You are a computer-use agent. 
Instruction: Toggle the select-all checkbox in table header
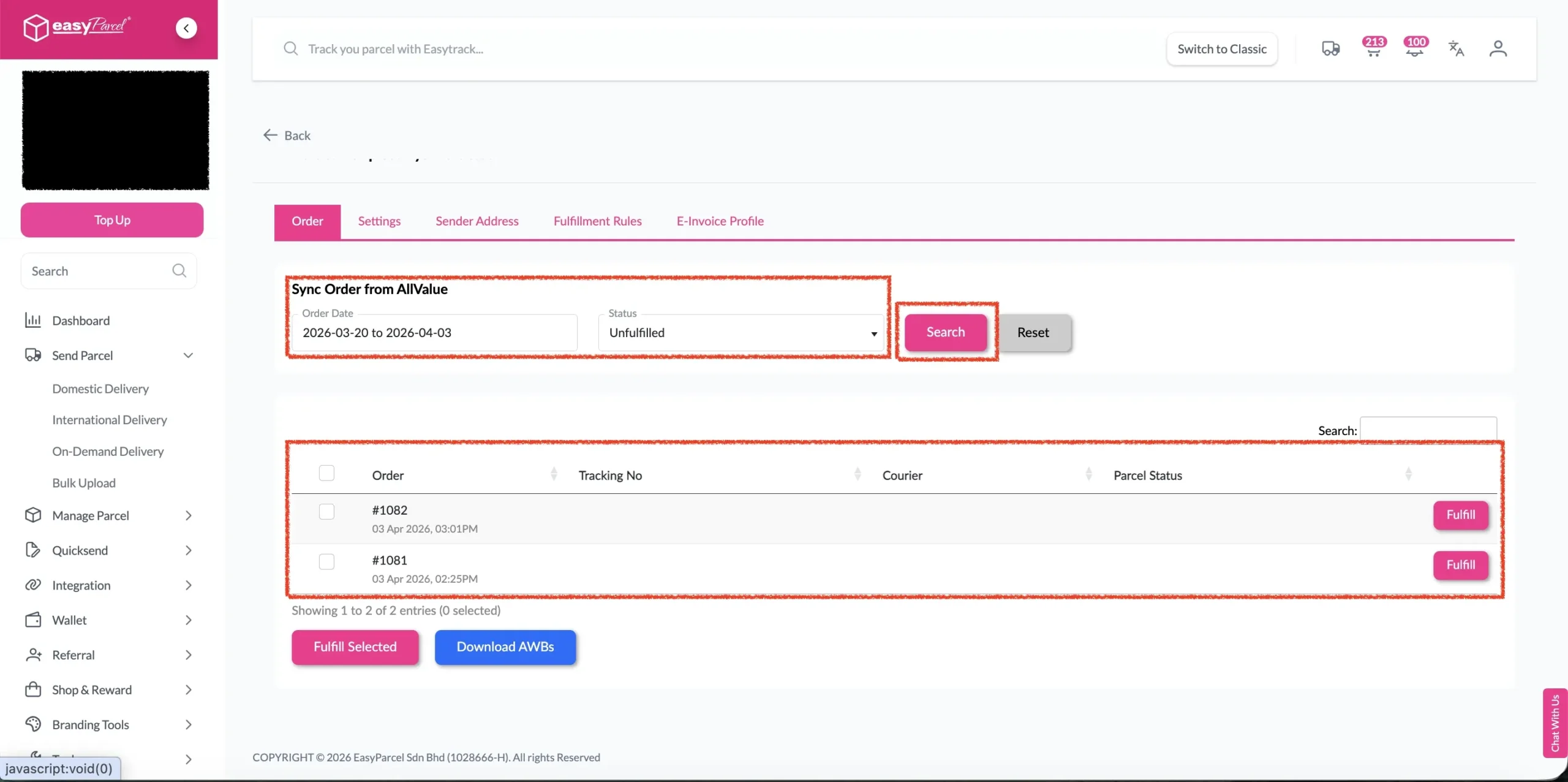326,473
